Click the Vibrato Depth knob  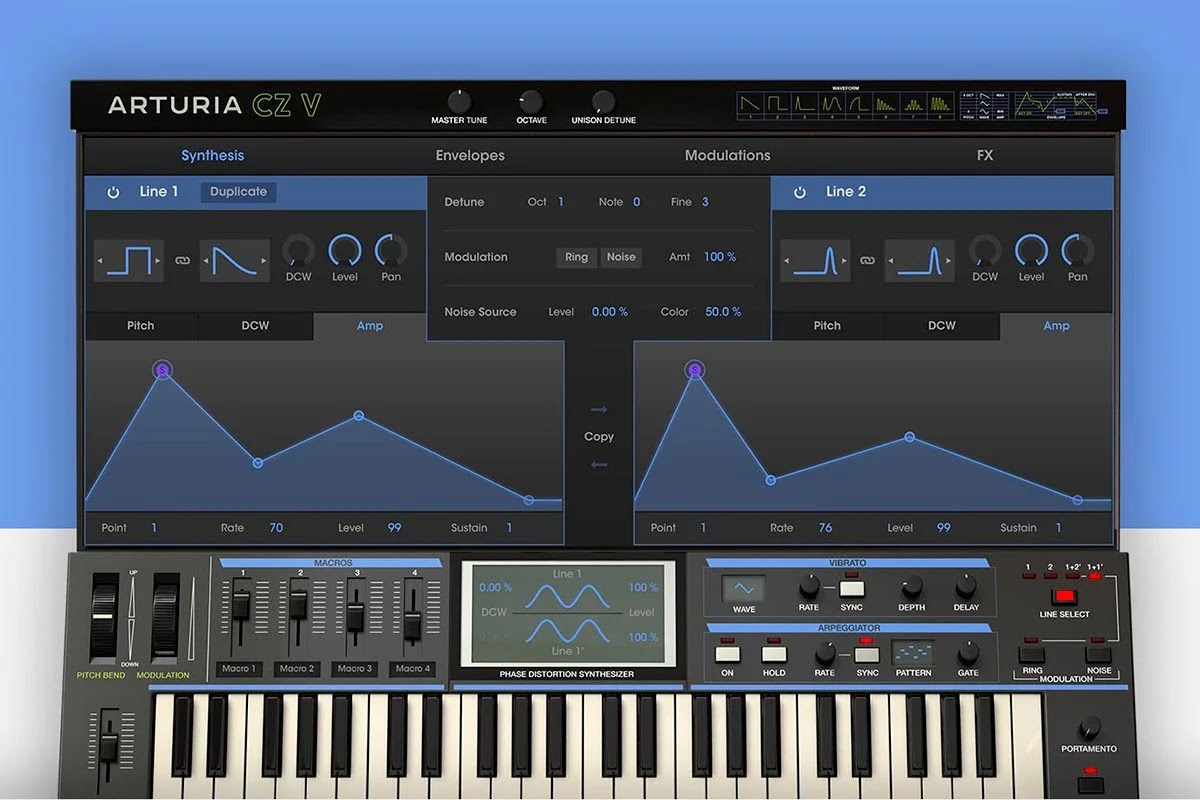tap(911, 587)
